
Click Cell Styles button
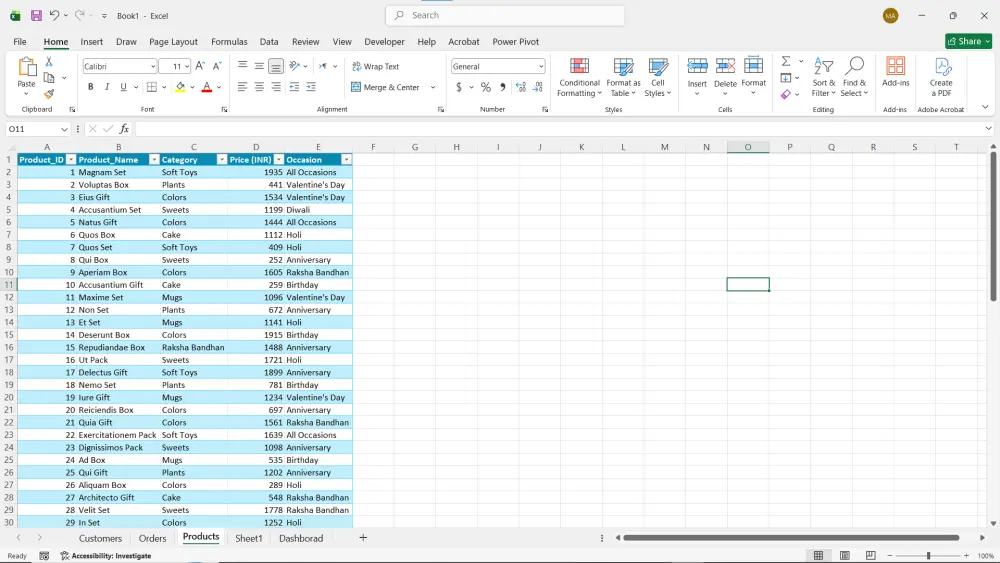coord(658,77)
